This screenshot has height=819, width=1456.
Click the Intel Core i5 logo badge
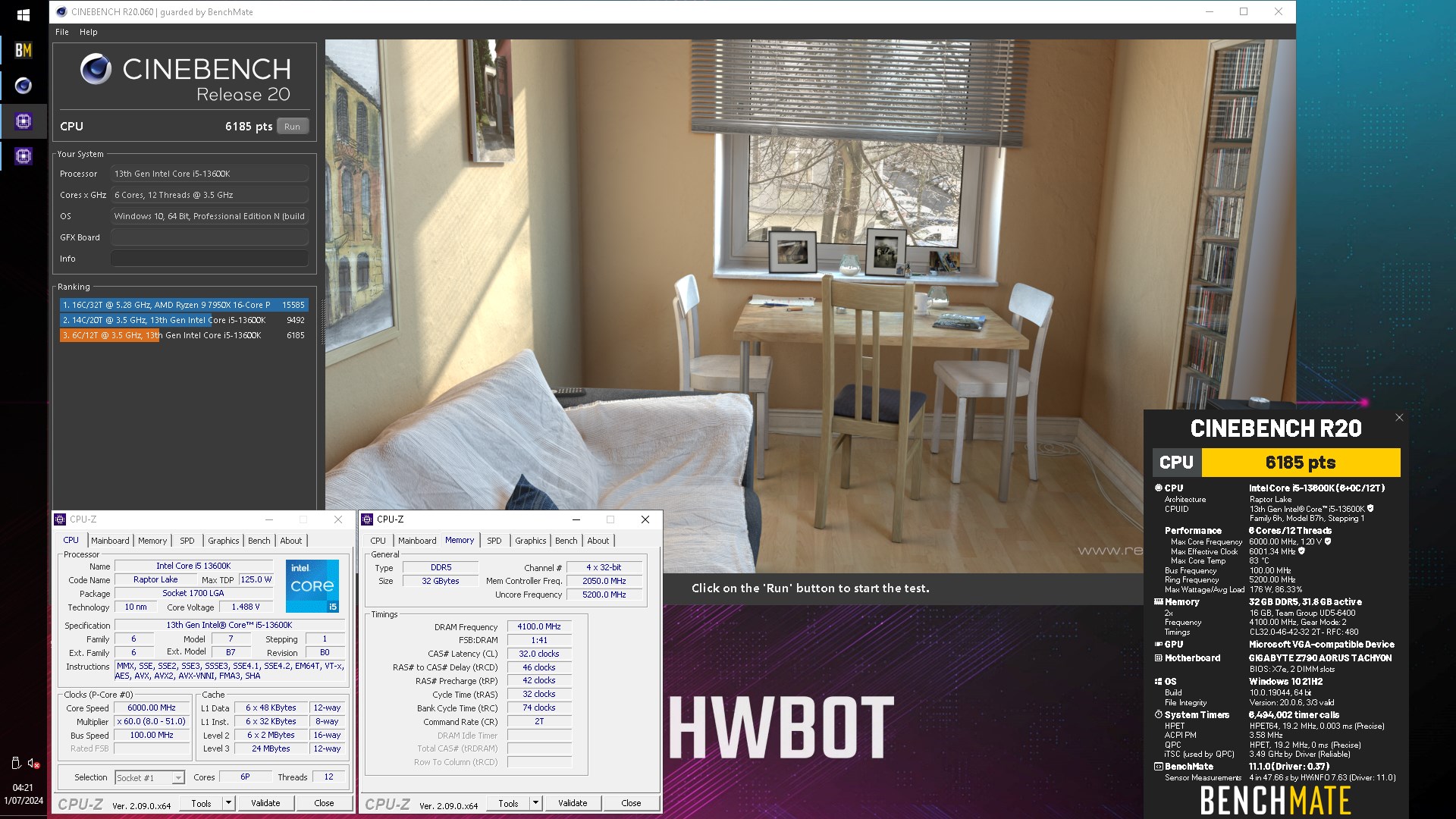312,585
